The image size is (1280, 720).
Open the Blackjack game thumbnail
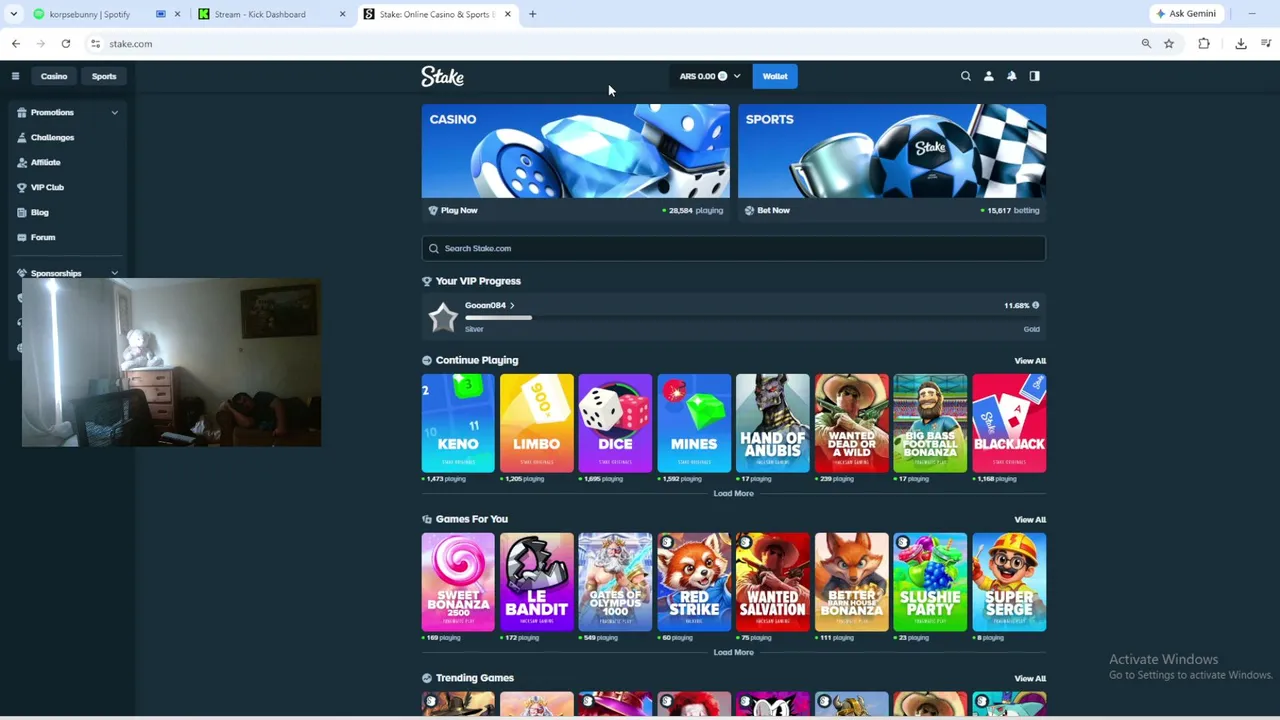(1009, 423)
